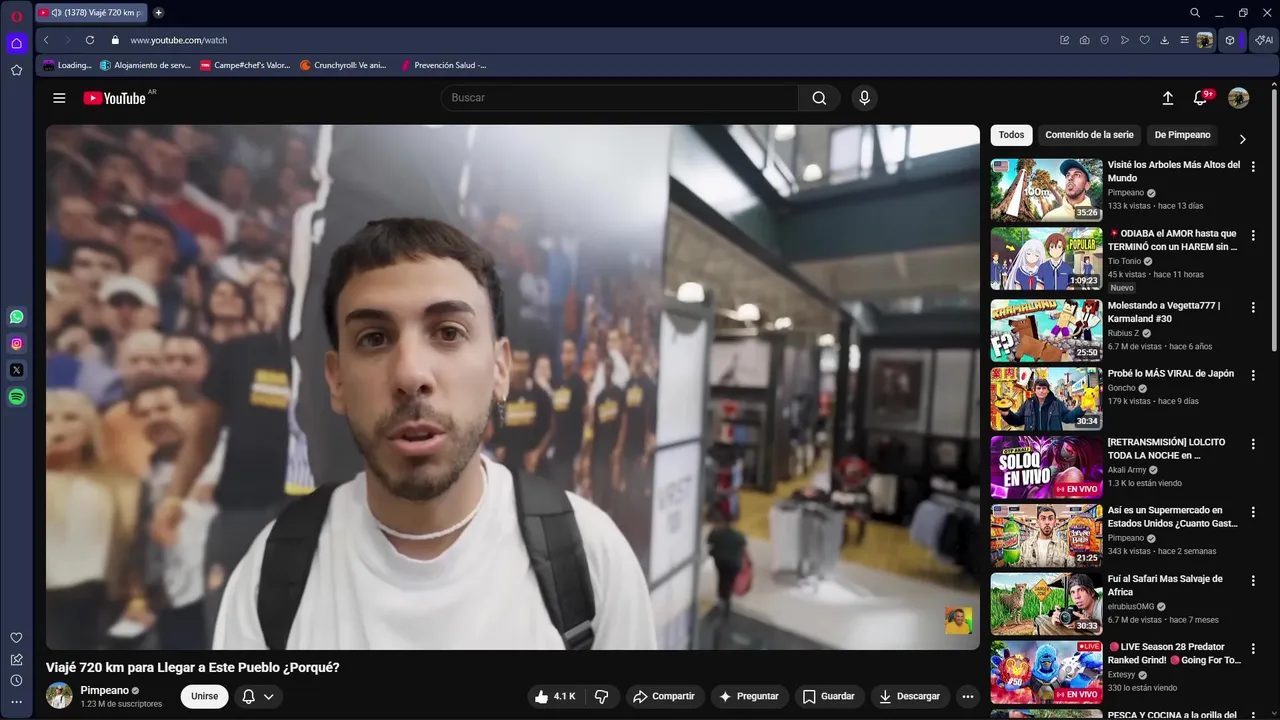The image size is (1280, 720).
Task: Open options for LIVE Season 28 Predator video
Action: [1253, 648]
